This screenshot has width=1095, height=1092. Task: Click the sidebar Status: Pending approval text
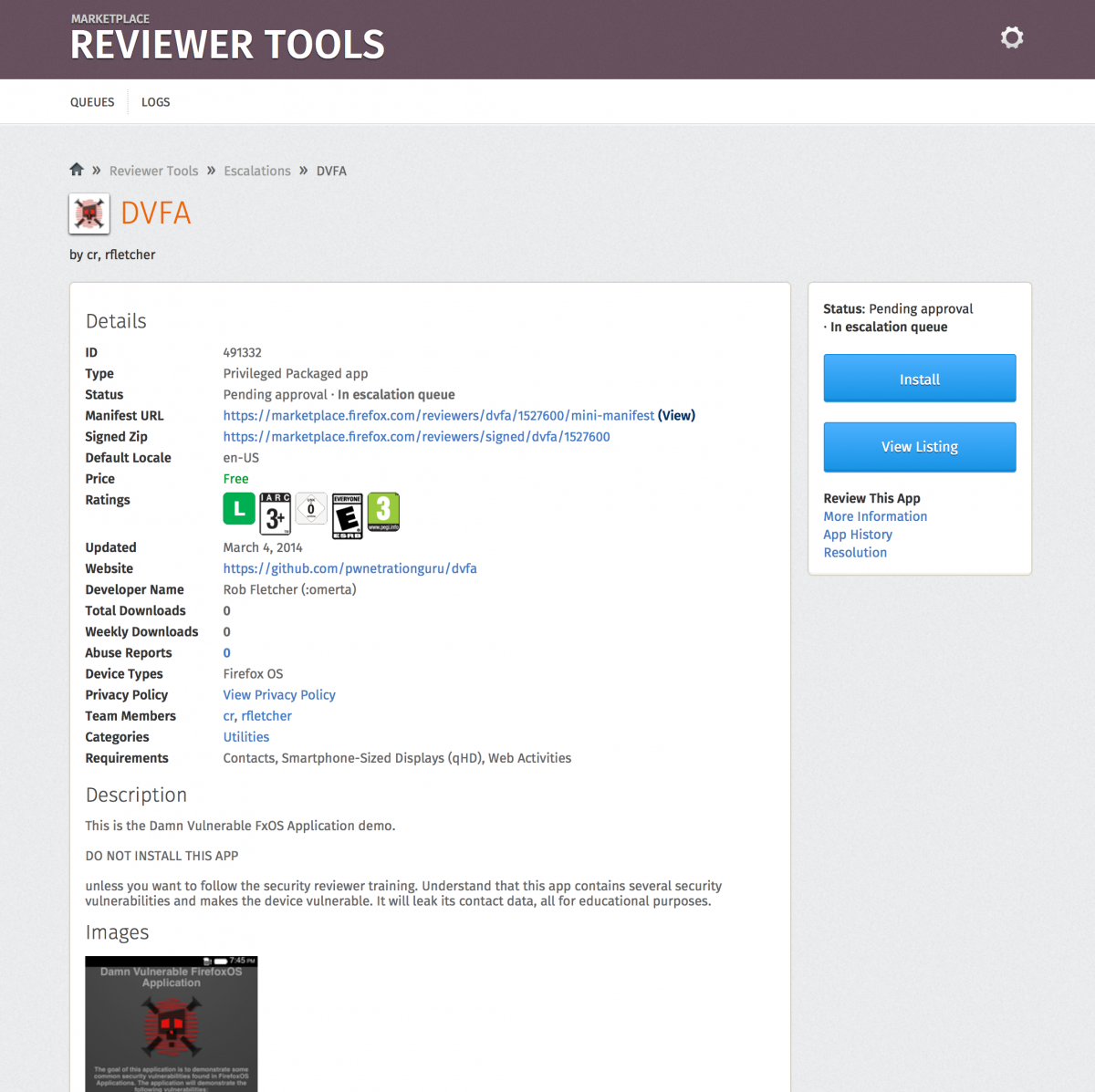click(x=898, y=309)
